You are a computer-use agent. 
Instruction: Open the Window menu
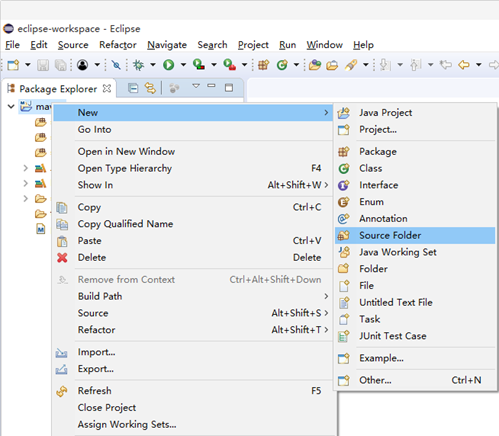pos(324,45)
